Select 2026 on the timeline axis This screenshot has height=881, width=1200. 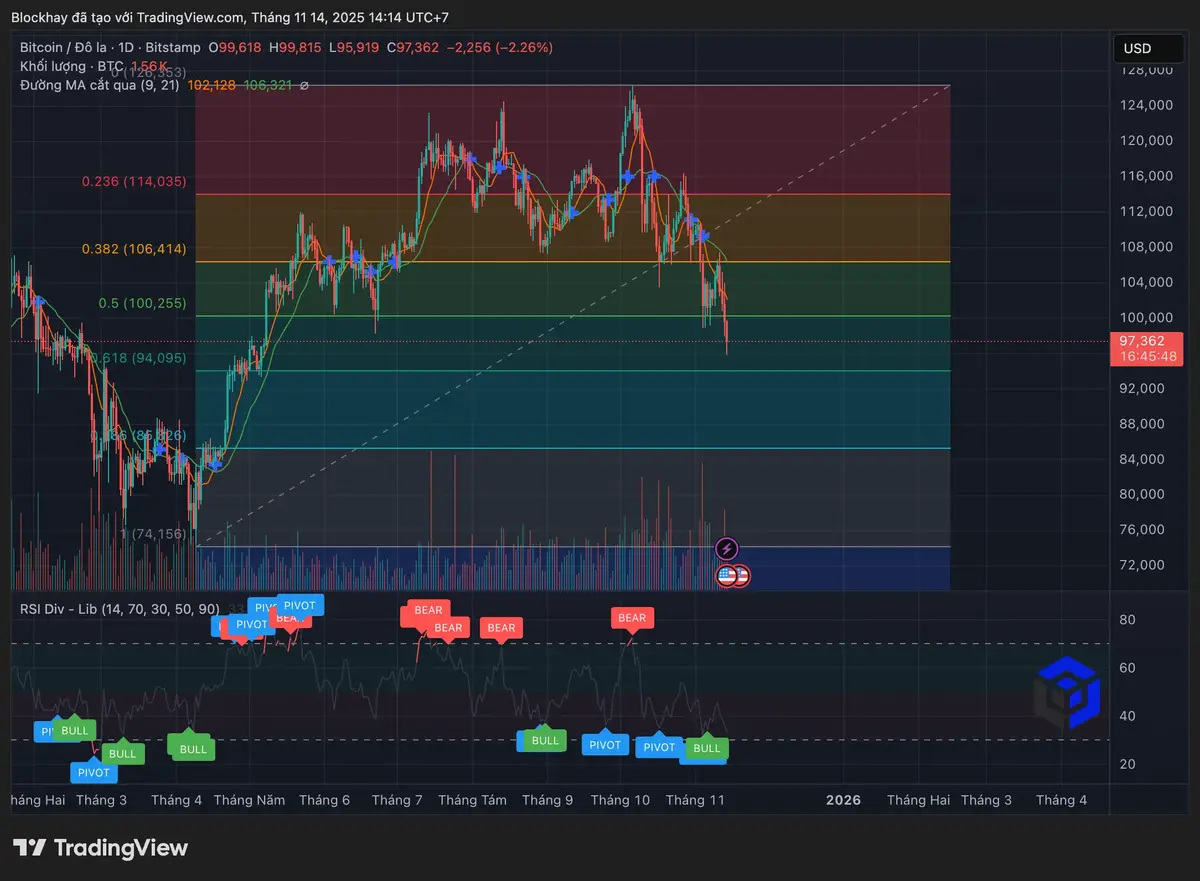[843, 800]
